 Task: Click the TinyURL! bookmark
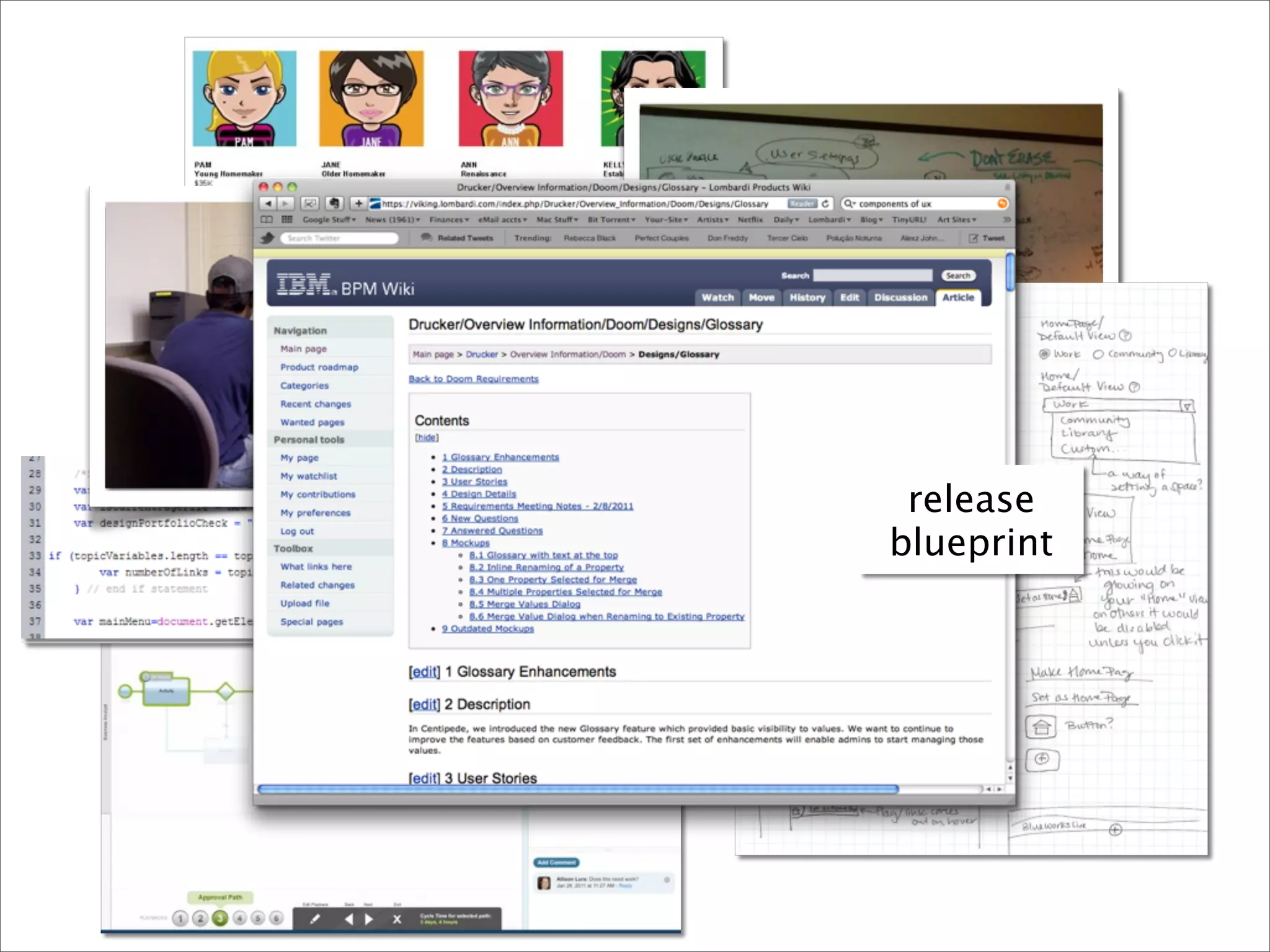coord(909,219)
